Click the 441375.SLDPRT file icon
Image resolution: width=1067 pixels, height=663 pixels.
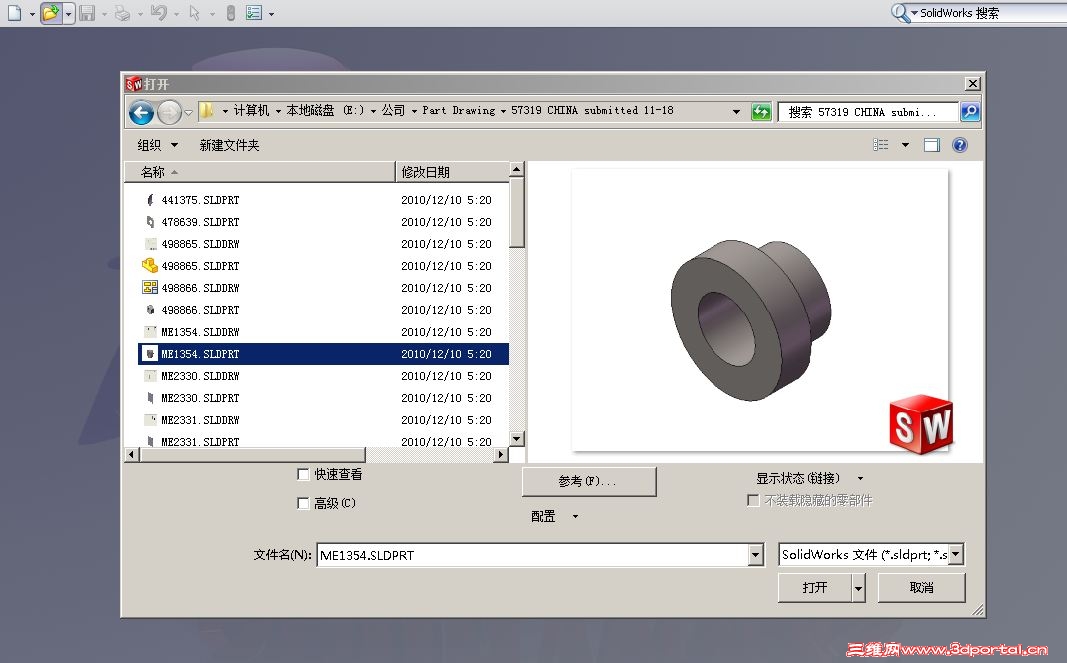(150, 199)
